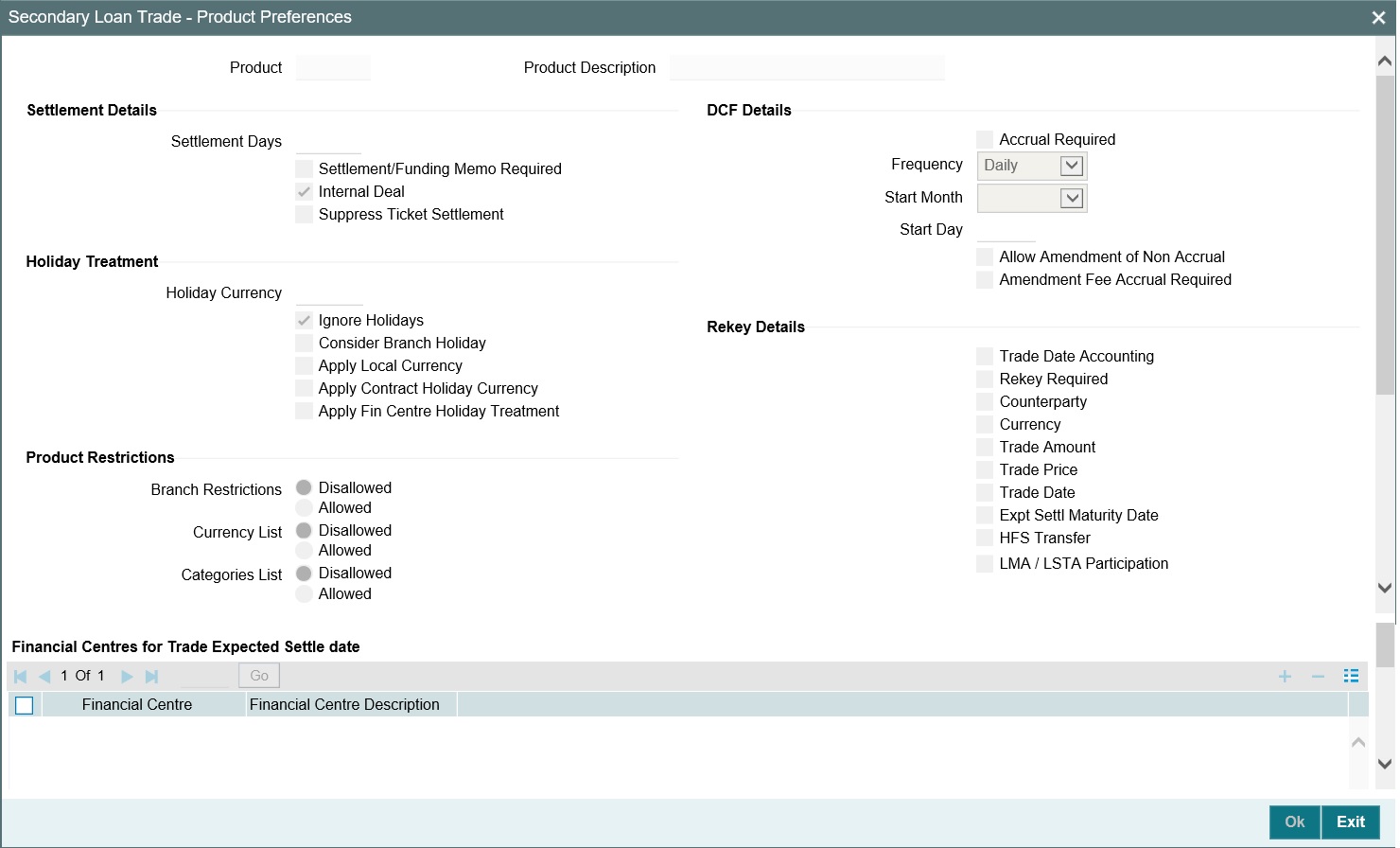Click Holiday Currency input field

[x=329, y=293]
